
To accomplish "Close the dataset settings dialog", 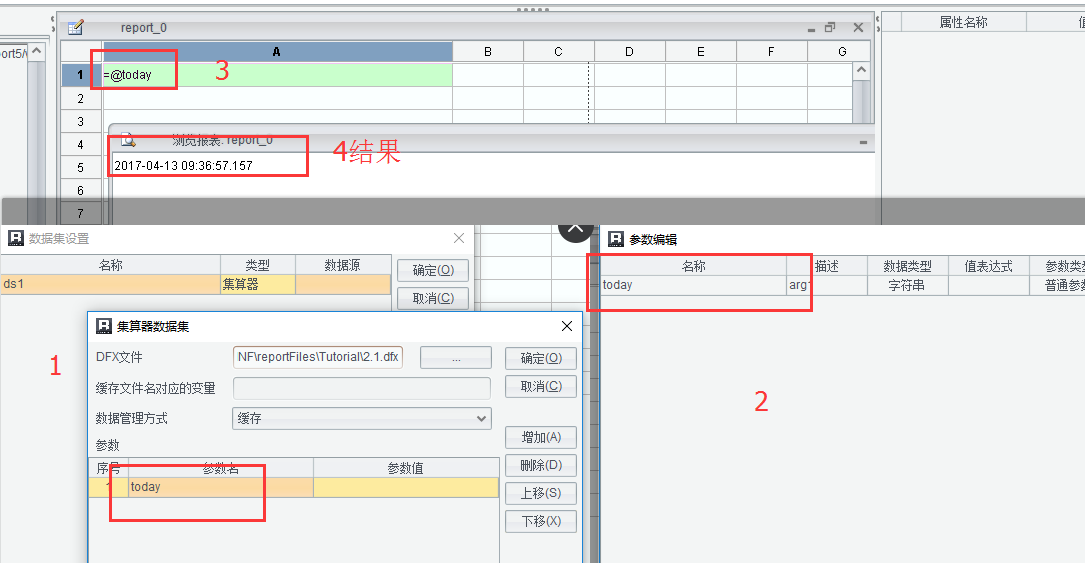I will (x=459, y=239).
